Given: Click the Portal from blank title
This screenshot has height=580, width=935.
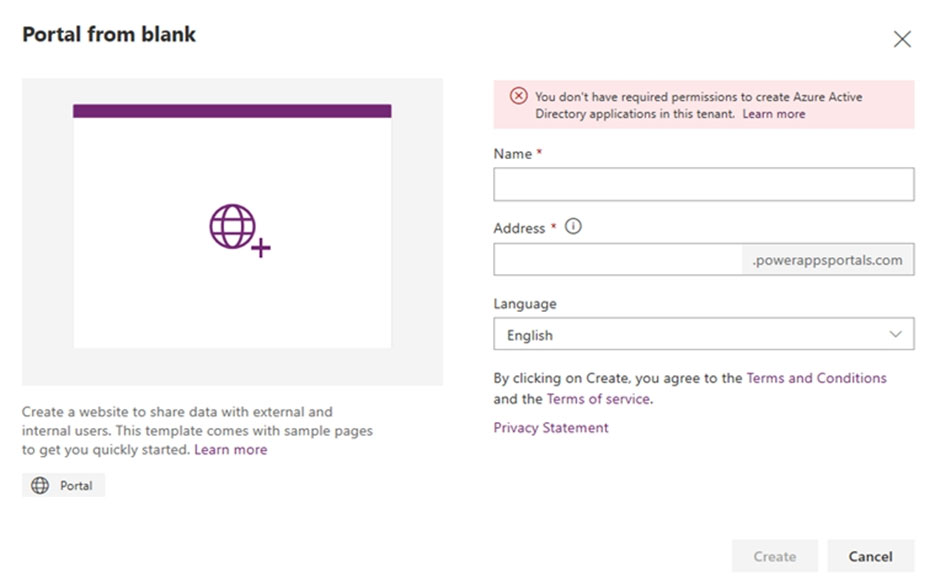Looking at the screenshot, I should [109, 34].
